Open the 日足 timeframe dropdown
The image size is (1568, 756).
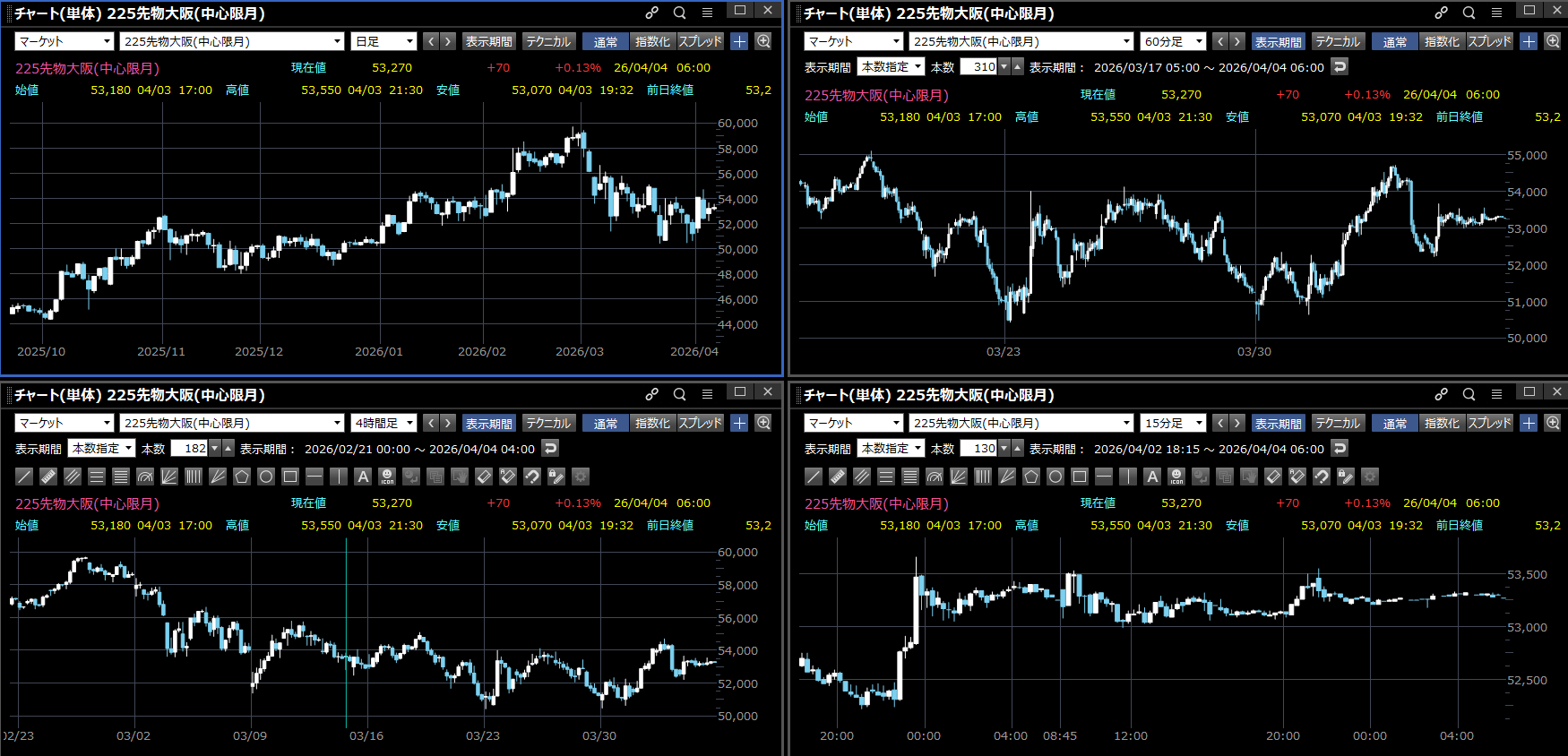pyautogui.click(x=384, y=41)
